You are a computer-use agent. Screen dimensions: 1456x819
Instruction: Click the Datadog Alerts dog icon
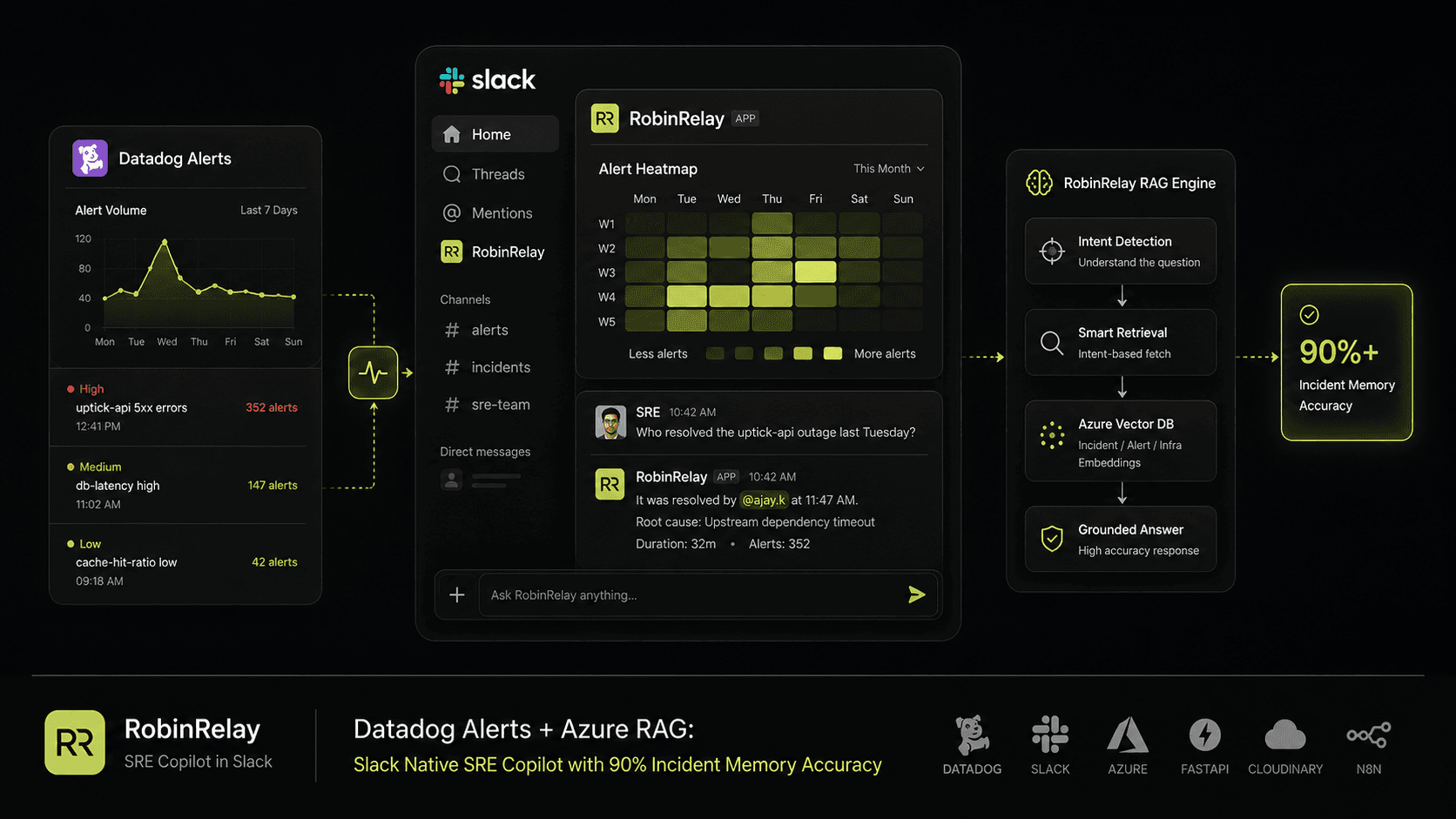click(90, 158)
